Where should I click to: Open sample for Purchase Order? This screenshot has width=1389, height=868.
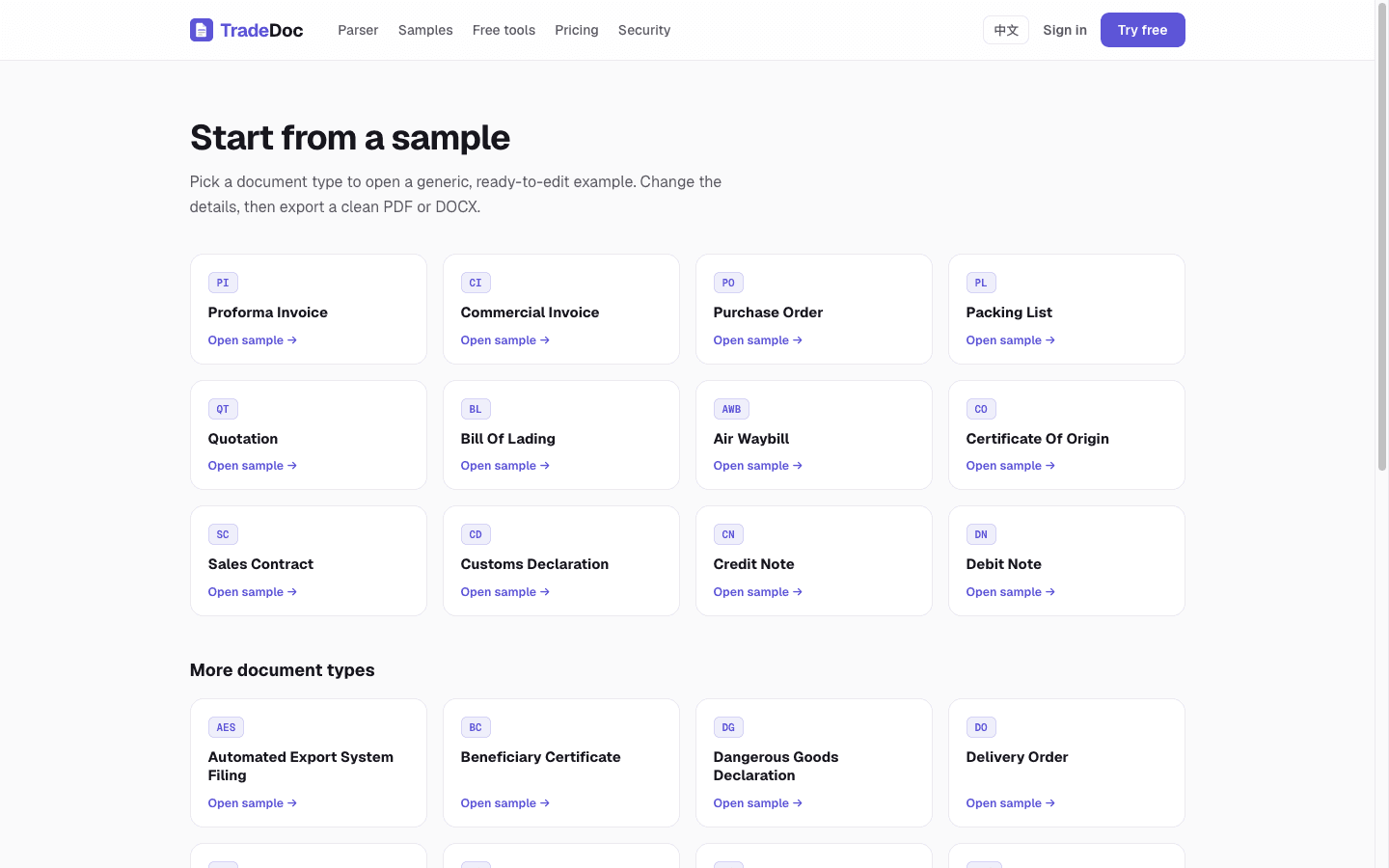click(x=758, y=340)
